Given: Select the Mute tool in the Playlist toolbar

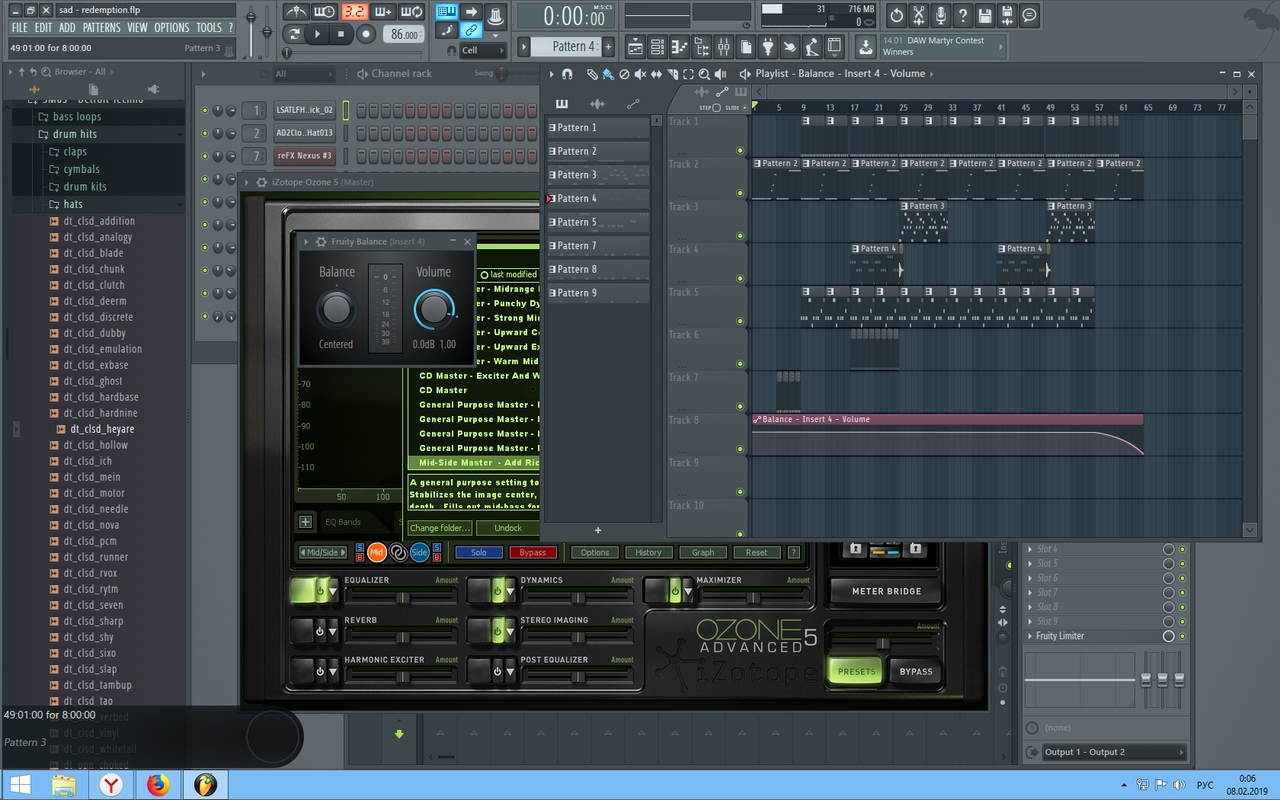Looking at the screenshot, I should point(640,74).
